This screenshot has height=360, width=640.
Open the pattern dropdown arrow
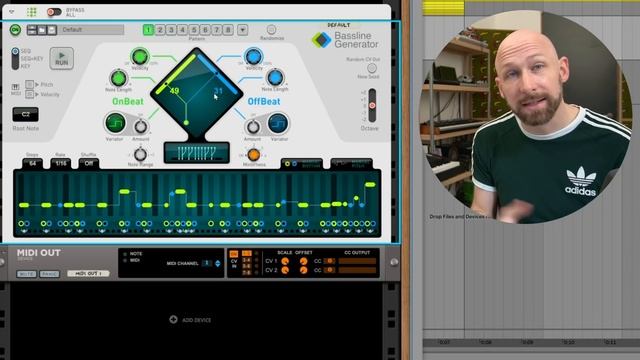click(242, 30)
